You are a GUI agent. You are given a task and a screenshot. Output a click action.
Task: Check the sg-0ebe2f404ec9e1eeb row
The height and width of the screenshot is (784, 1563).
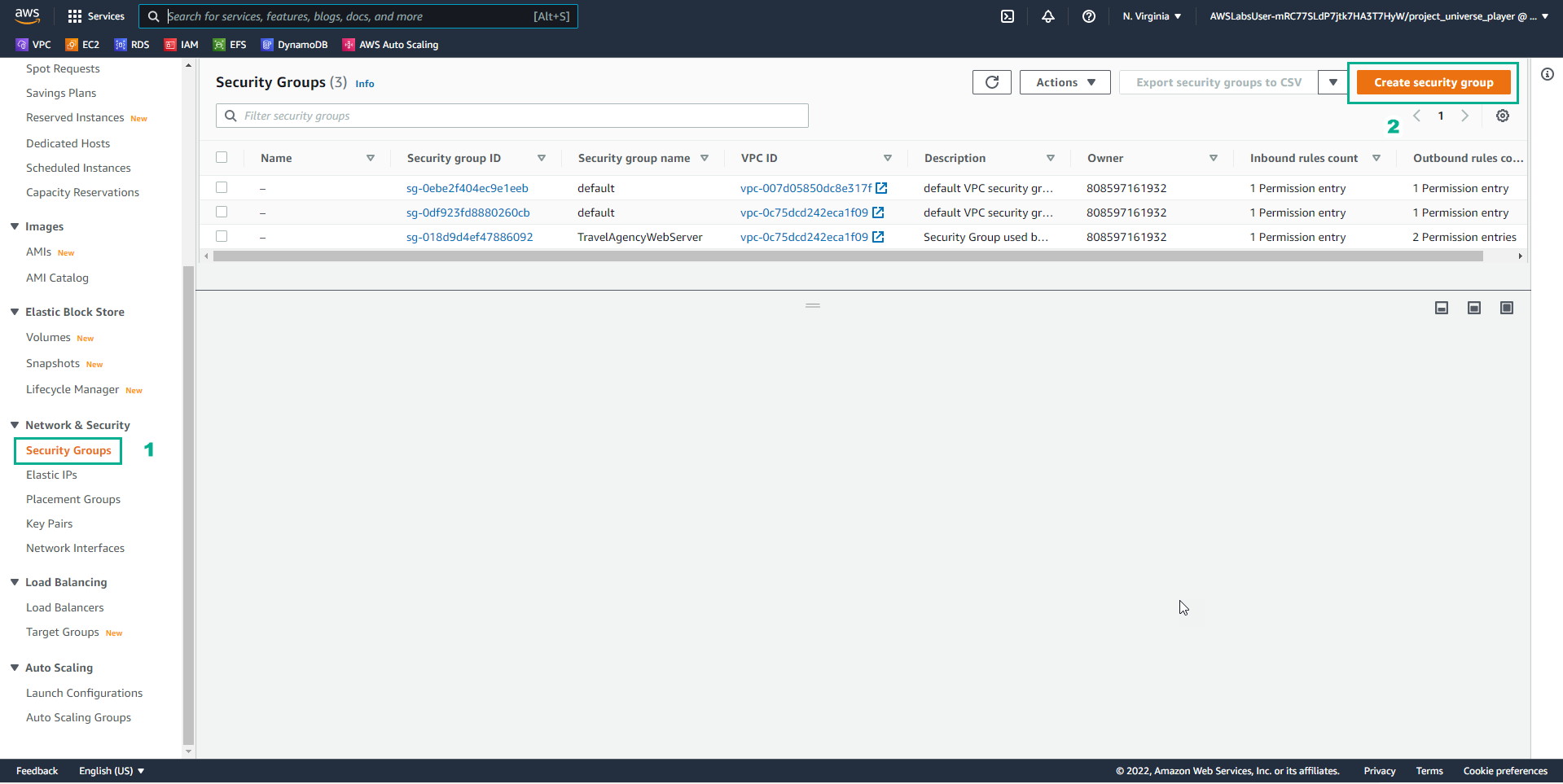tap(222, 187)
